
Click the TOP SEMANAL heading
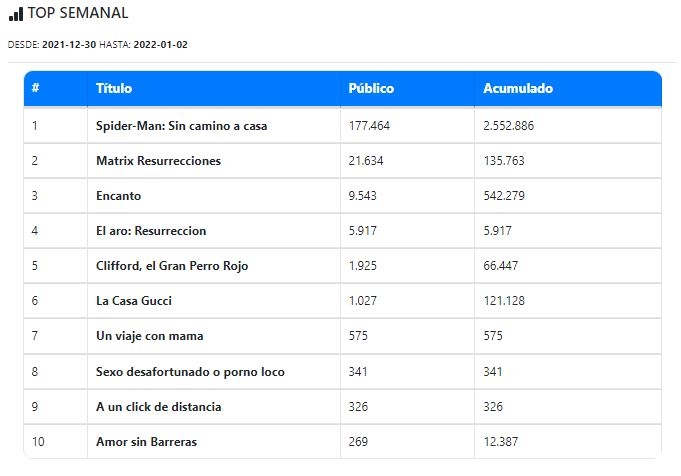point(78,14)
